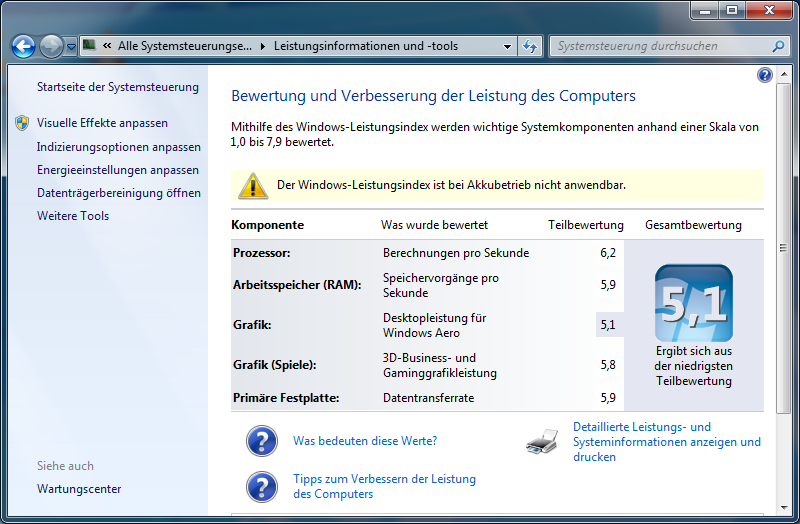Click the magnifying glass search icon

pos(778,46)
